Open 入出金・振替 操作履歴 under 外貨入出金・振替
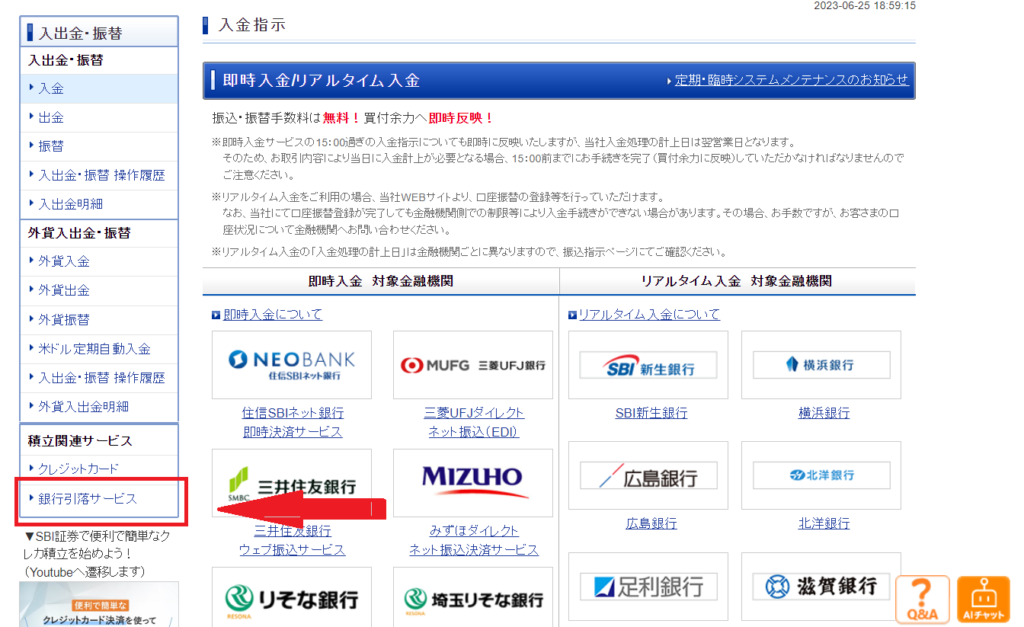This screenshot has width=1024, height=627. [101, 378]
